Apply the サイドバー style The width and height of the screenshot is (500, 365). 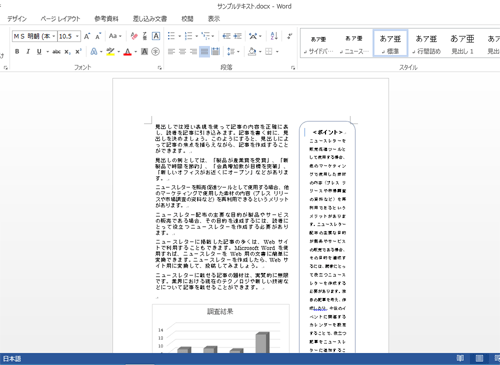point(318,44)
